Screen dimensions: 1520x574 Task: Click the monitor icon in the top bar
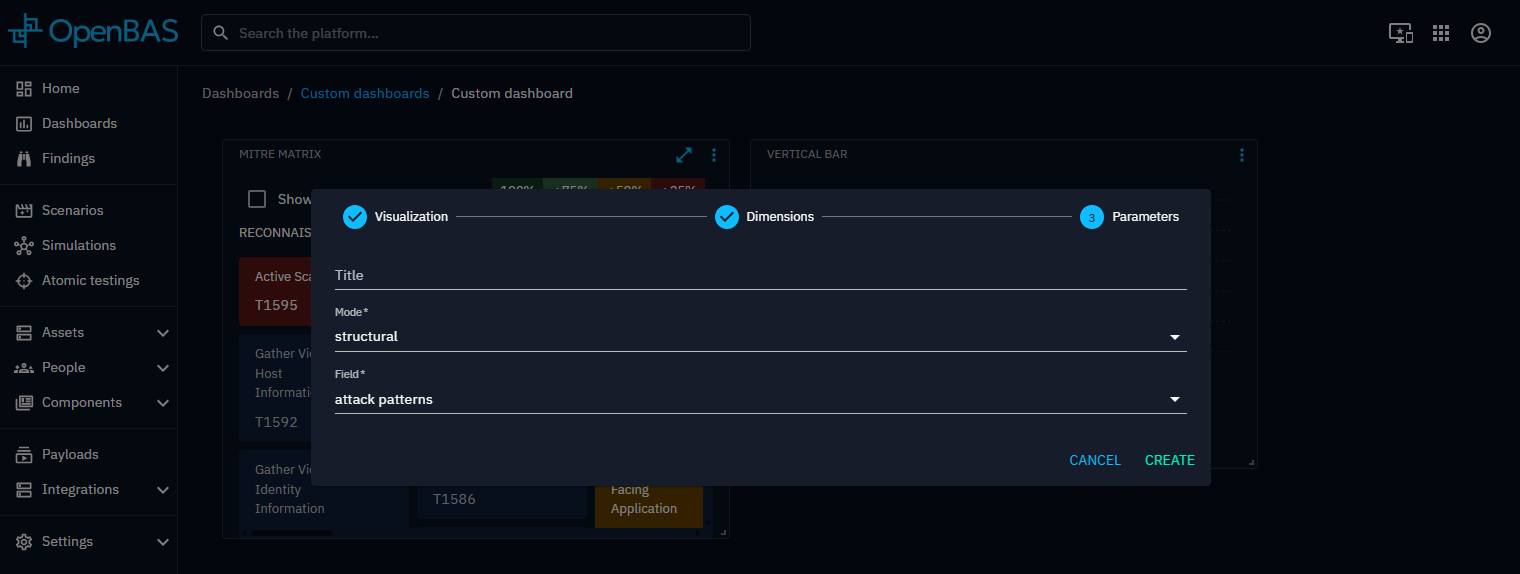1400,33
